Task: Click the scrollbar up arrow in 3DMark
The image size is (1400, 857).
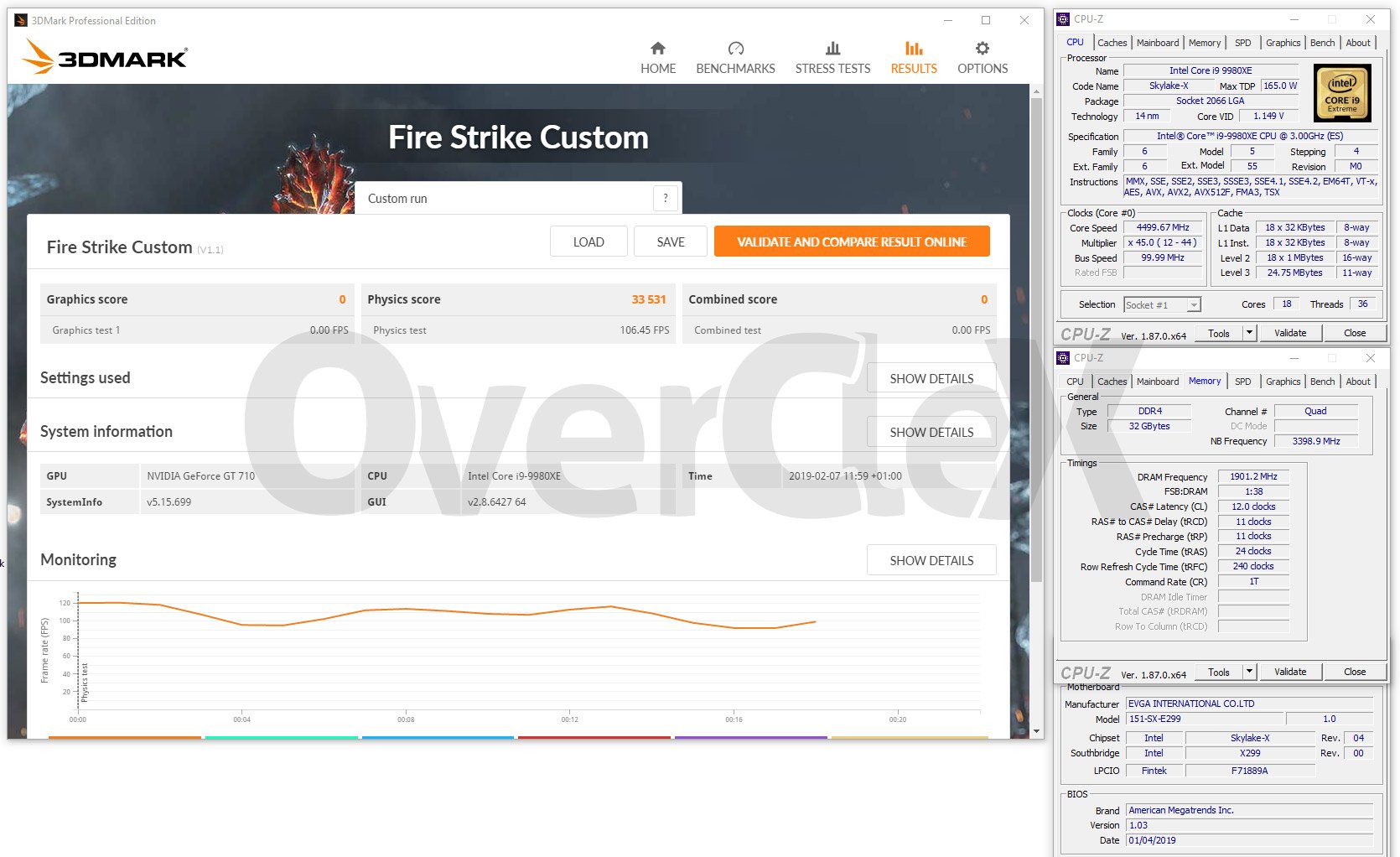Action: [x=1036, y=91]
